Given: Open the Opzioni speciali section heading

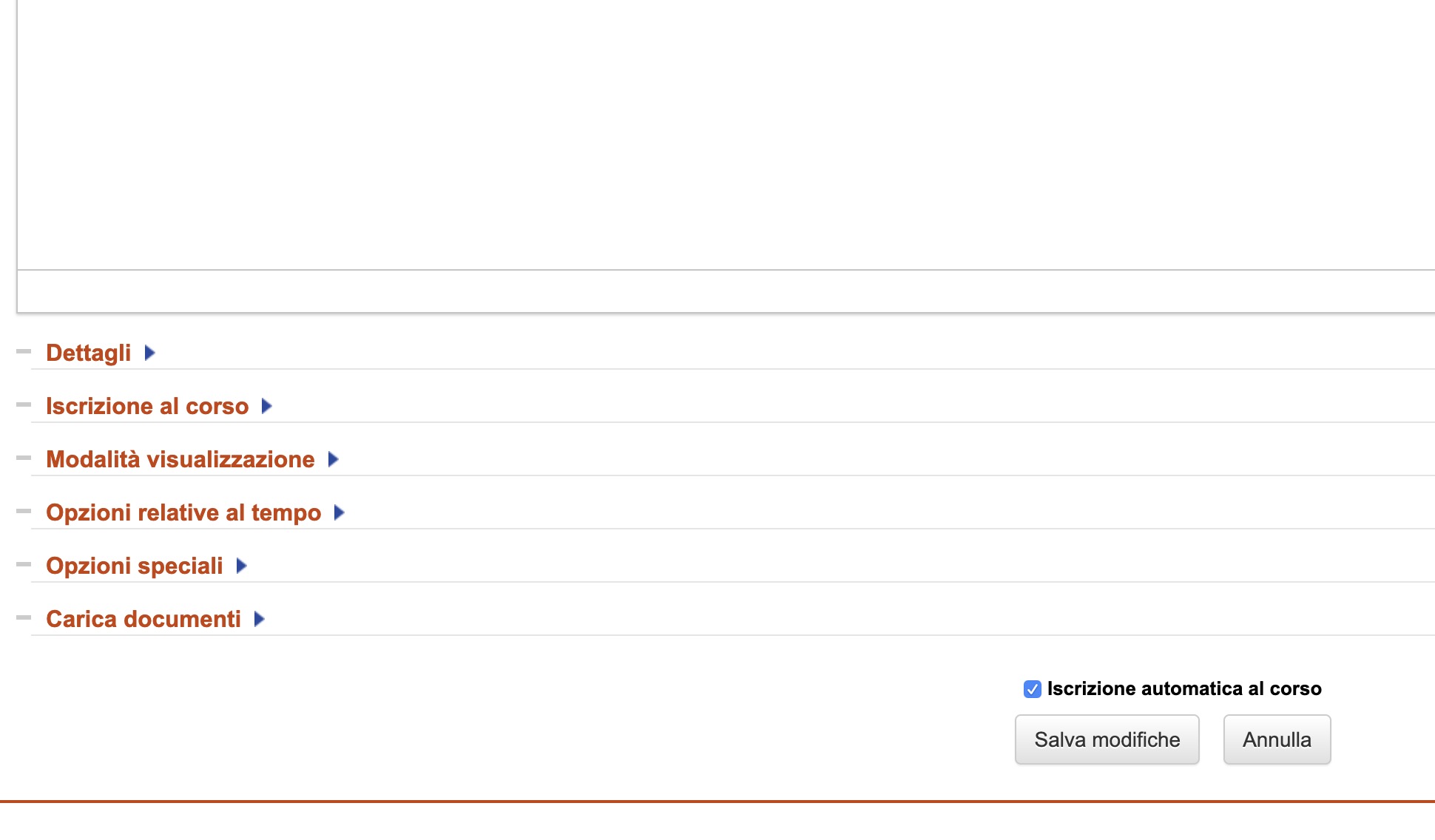Looking at the screenshot, I should click(x=135, y=566).
